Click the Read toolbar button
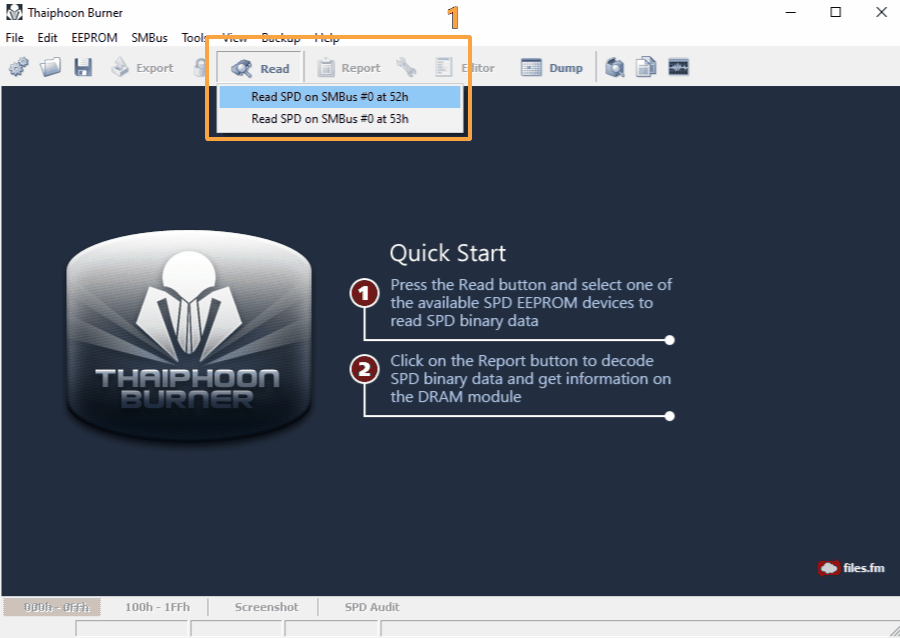Viewport: 900px width, 638px height. (260, 68)
